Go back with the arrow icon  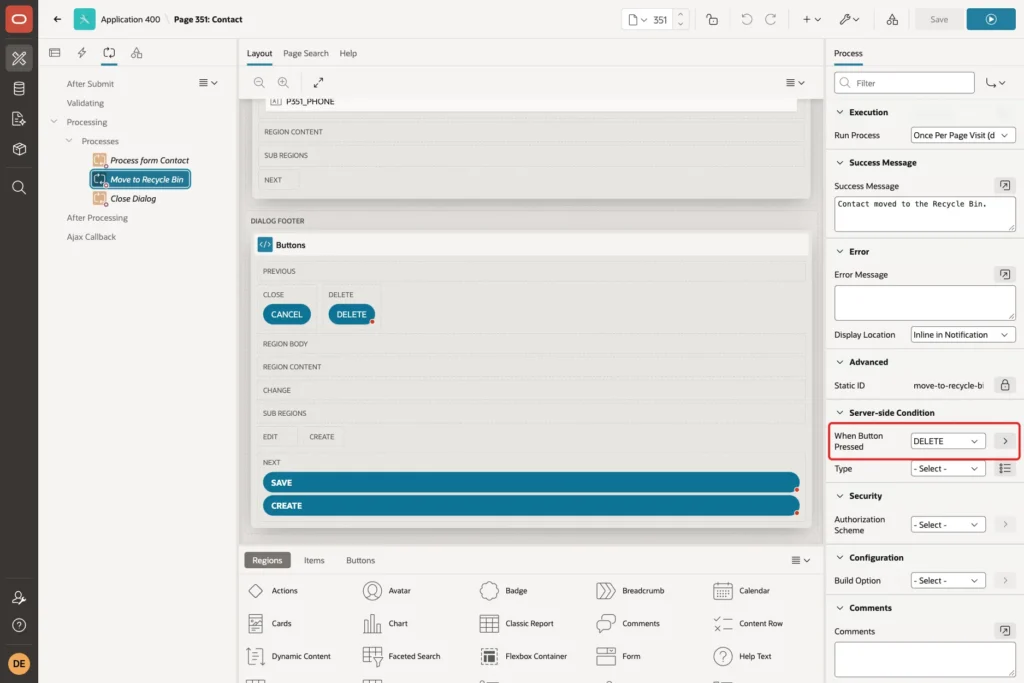[57, 19]
